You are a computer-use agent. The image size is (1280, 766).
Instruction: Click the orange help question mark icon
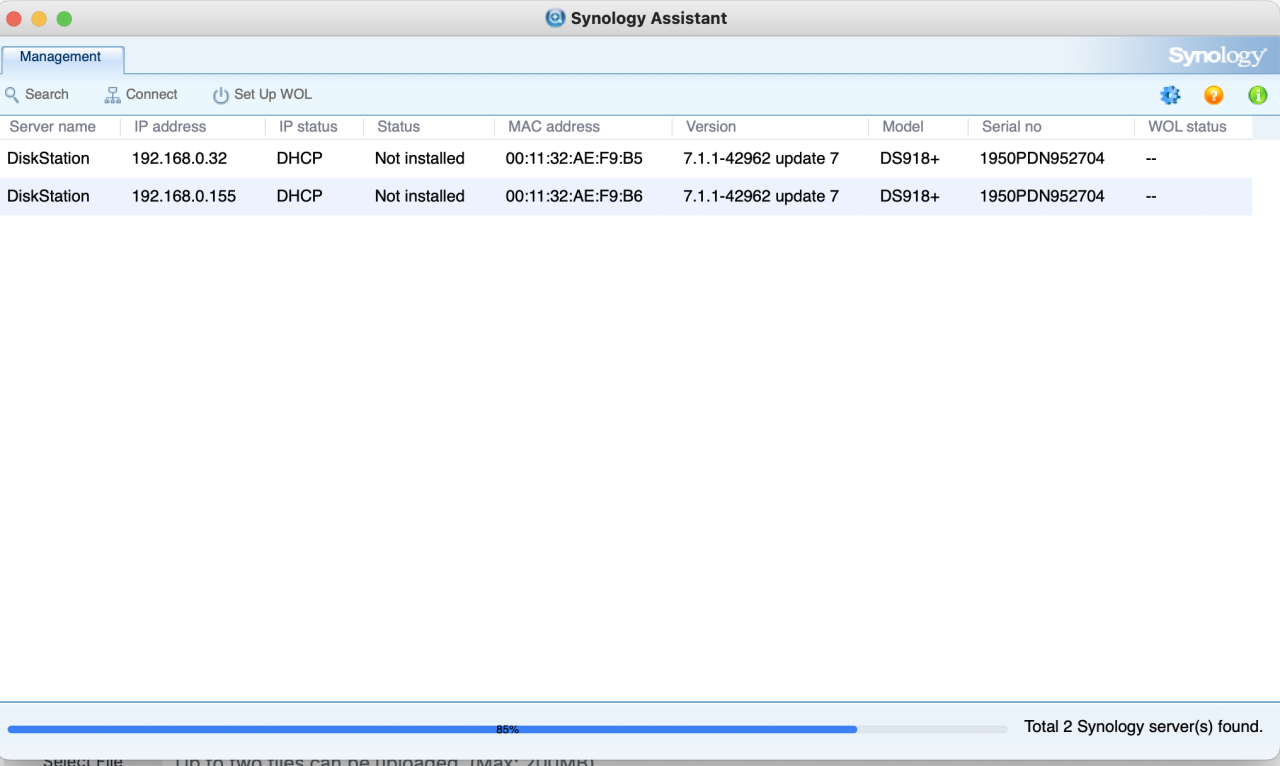(1213, 95)
